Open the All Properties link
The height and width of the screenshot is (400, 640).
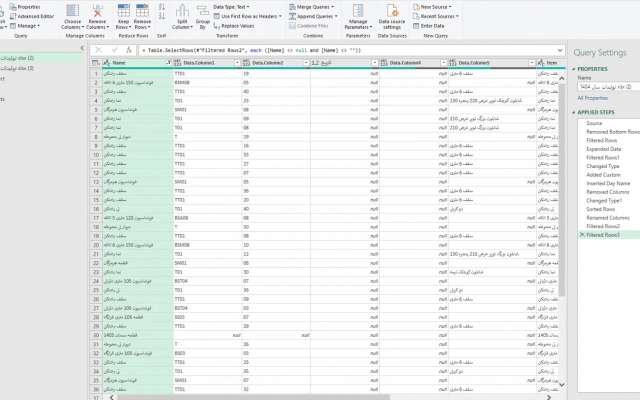pos(593,98)
